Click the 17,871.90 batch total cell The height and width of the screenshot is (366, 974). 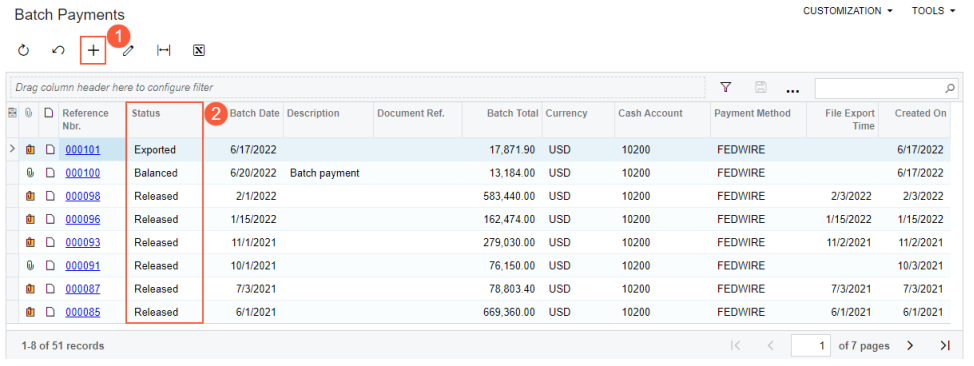click(502, 150)
